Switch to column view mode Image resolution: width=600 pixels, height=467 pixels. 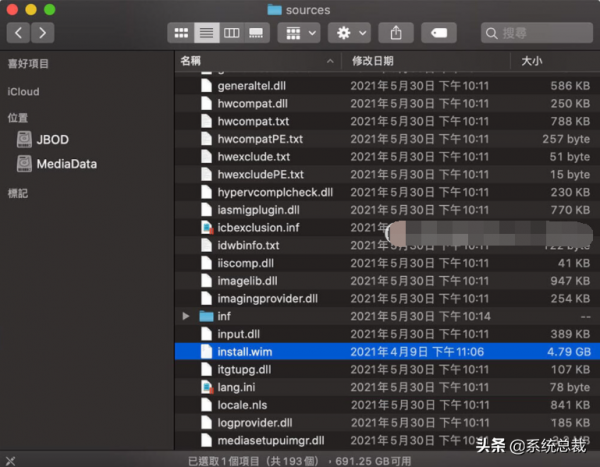(x=232, y=33)
